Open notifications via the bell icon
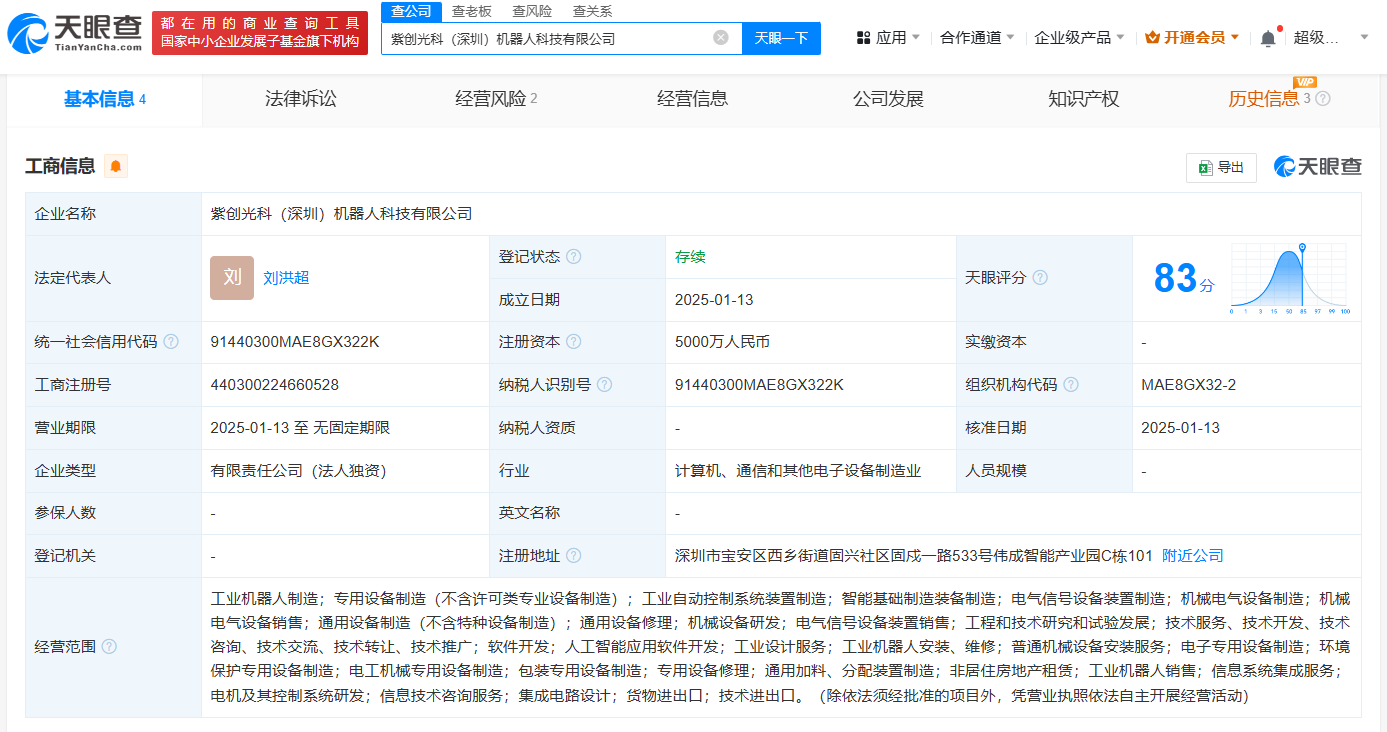This screenshot has width=1387, height=732. point(1268,38)
